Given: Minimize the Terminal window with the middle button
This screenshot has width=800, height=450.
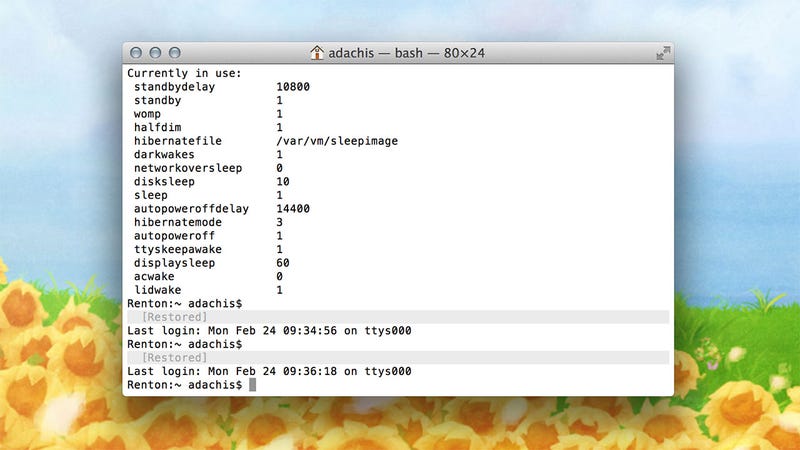Looking at the screenshot, I should pos(155,53).
